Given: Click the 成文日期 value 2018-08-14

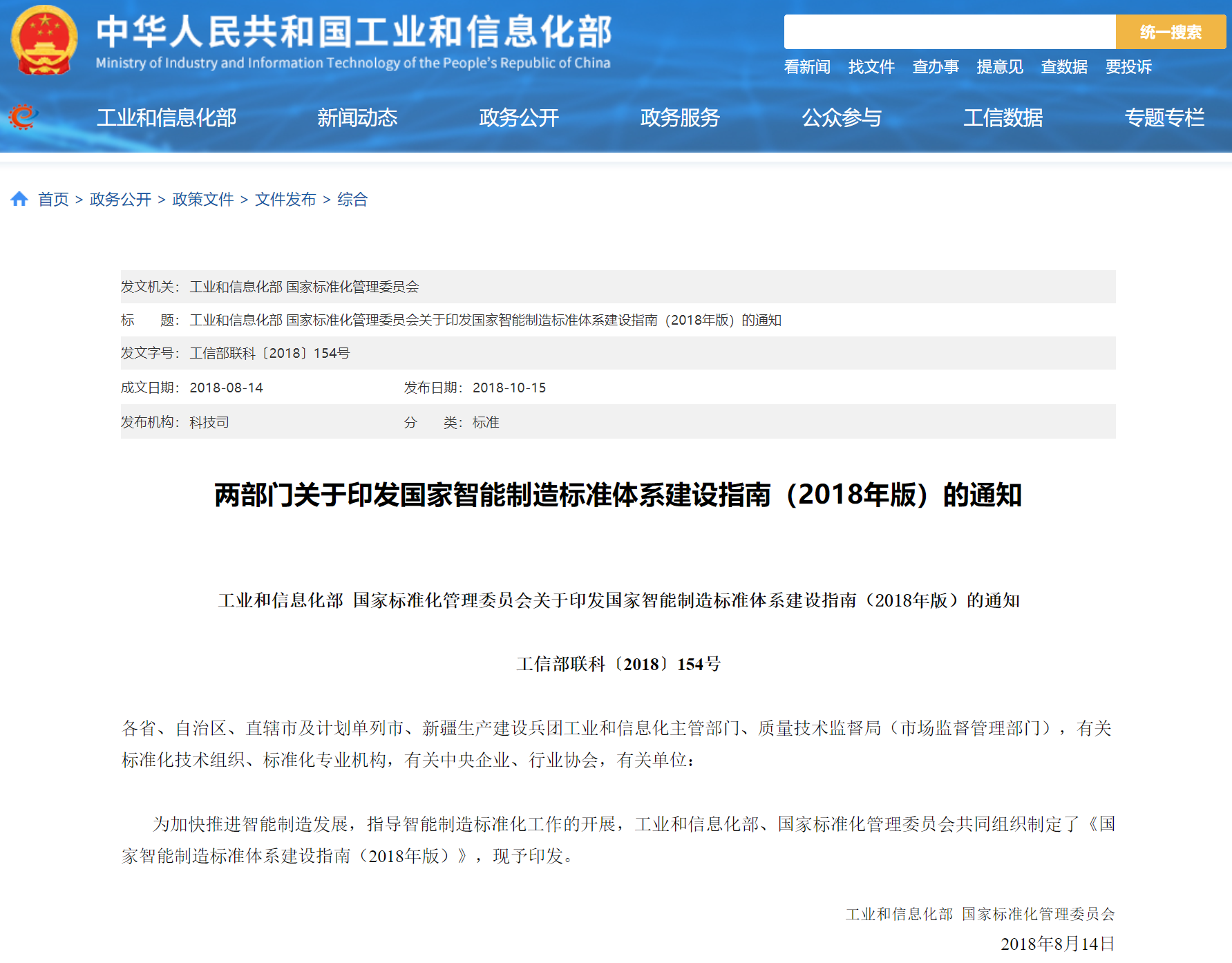Looking at the screenshot, I should coord(227,388).
